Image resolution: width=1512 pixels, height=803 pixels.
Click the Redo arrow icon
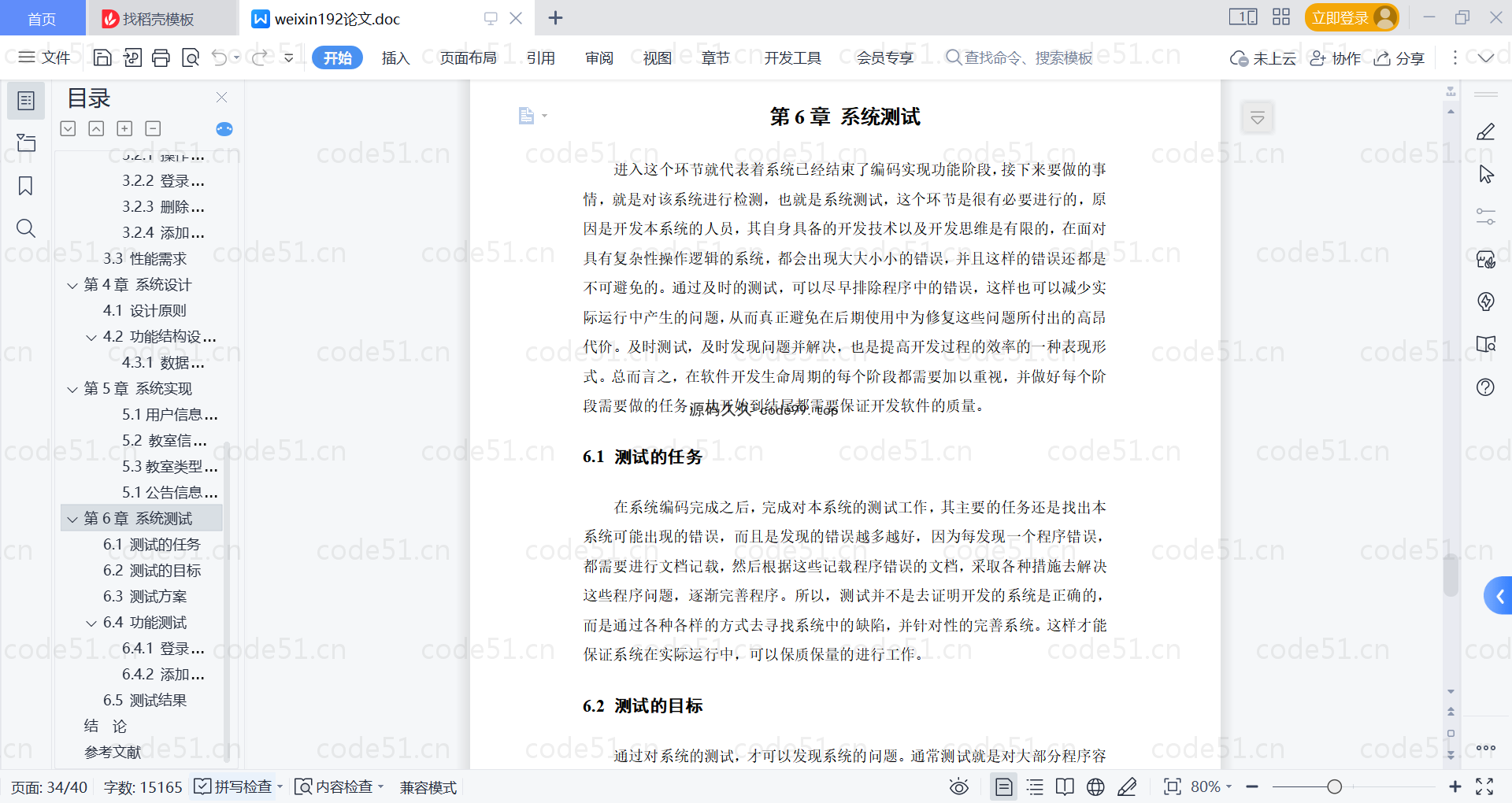[259, 57]
